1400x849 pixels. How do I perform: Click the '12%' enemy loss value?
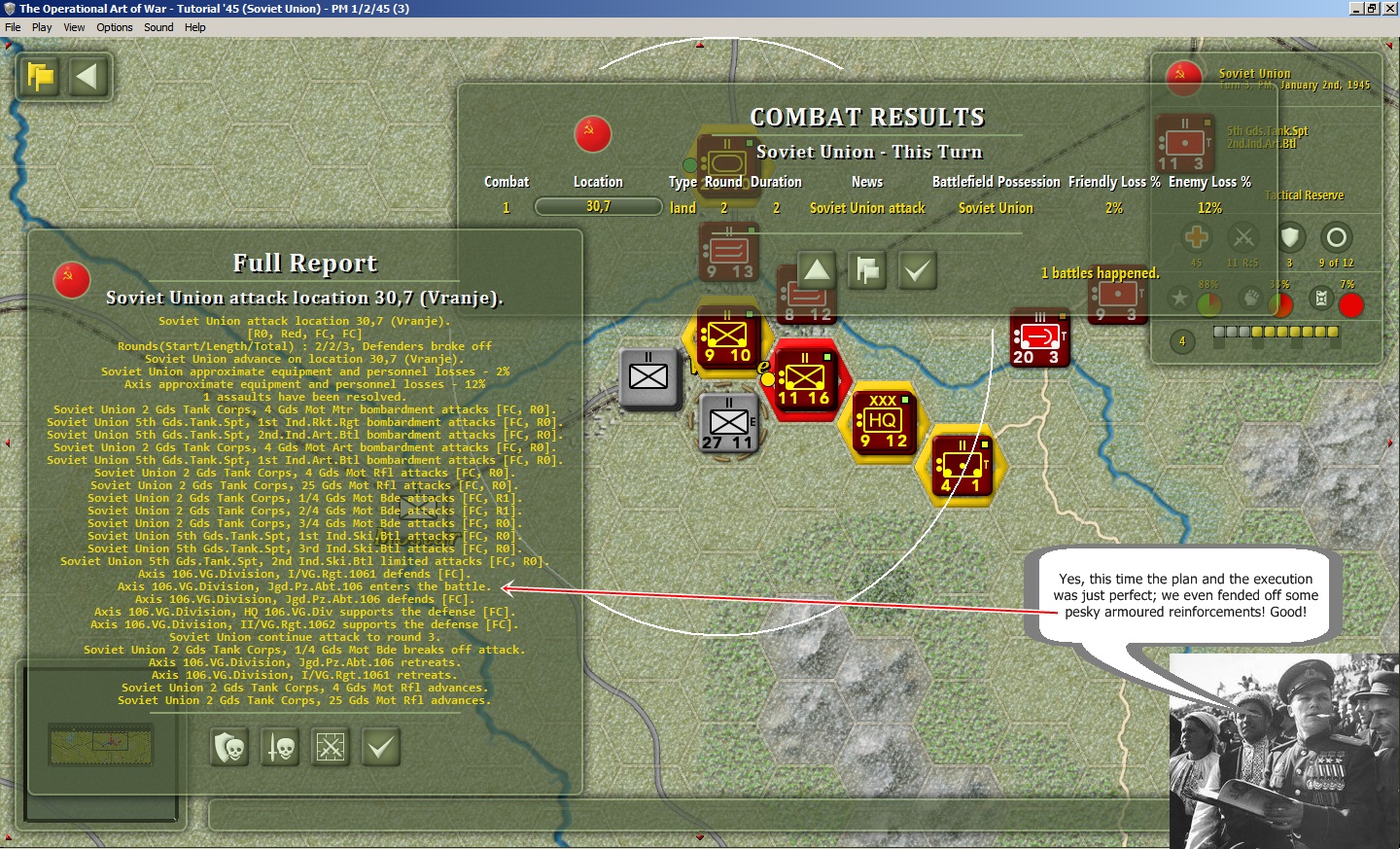[x=1209, y=208]
